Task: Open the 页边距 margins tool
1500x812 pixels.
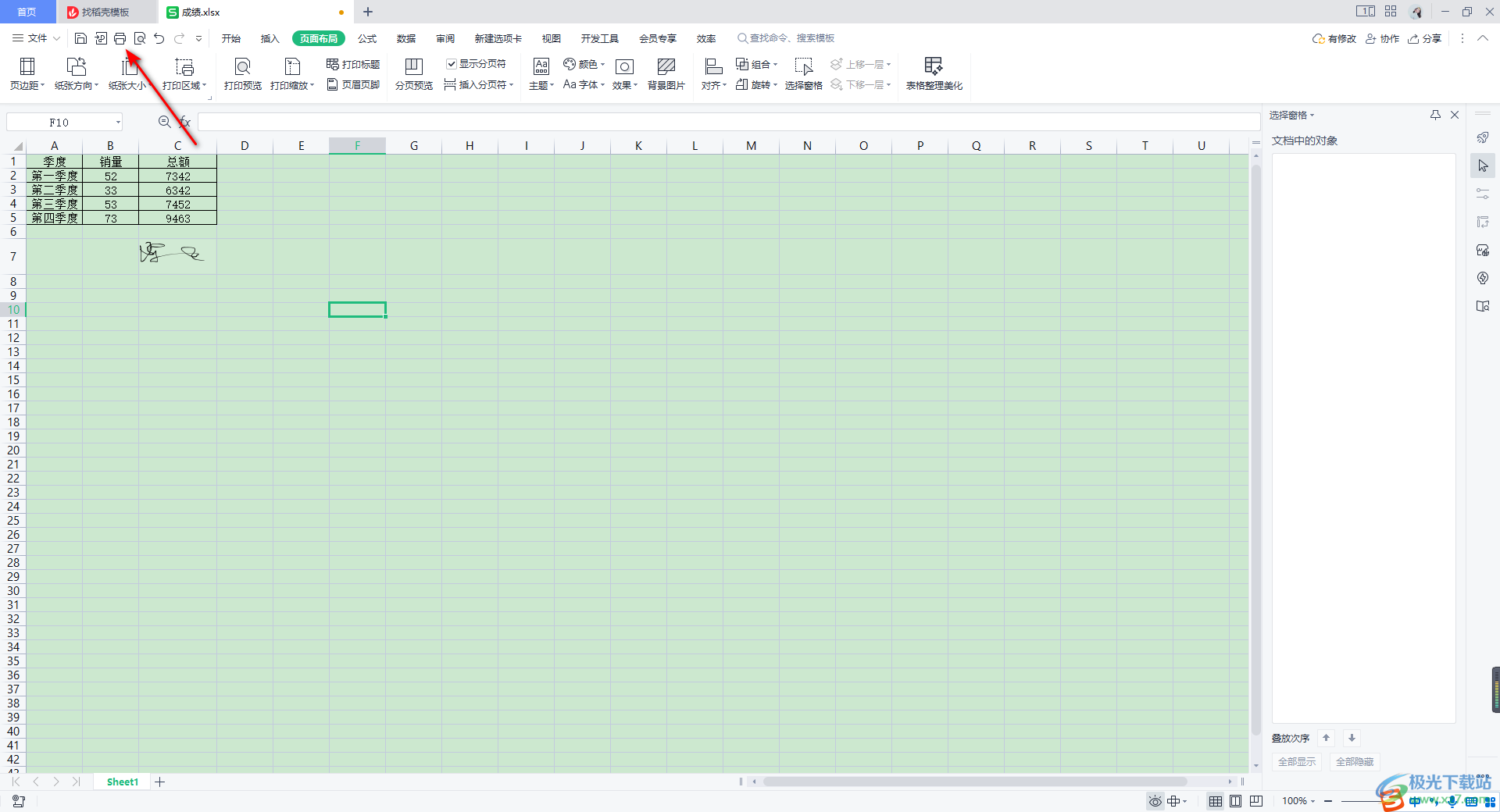Action: click(27, 74)
